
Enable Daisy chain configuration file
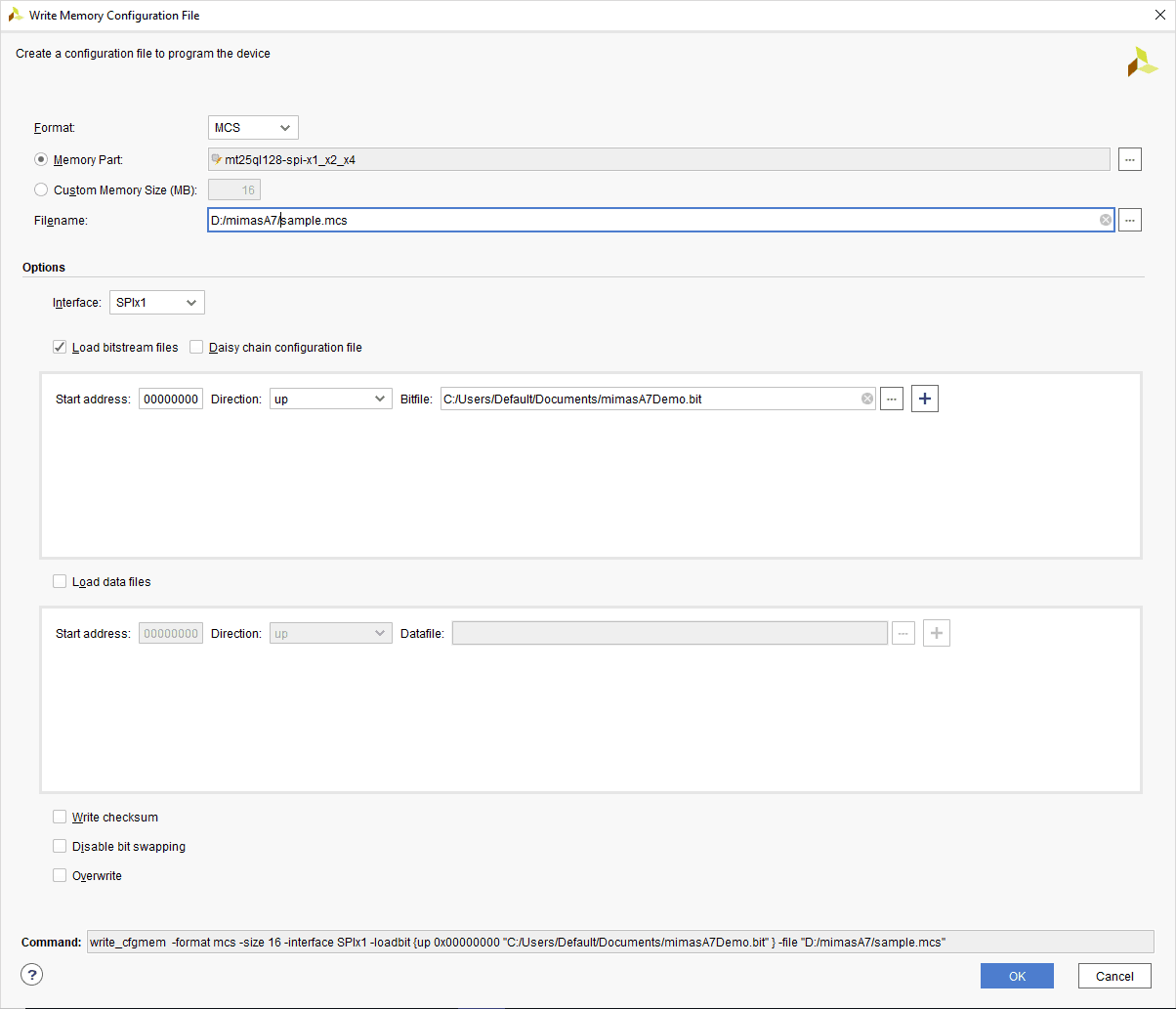196,348
